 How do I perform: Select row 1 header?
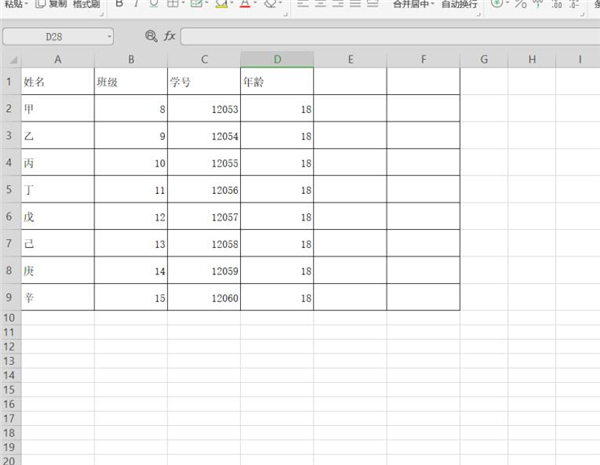coord(9,81)
